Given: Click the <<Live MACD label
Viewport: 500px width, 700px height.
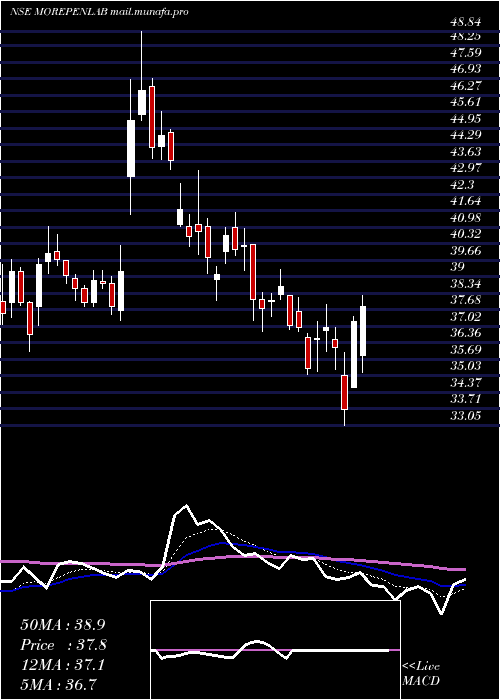Looking at the screenshot, I should pos(421,673).
